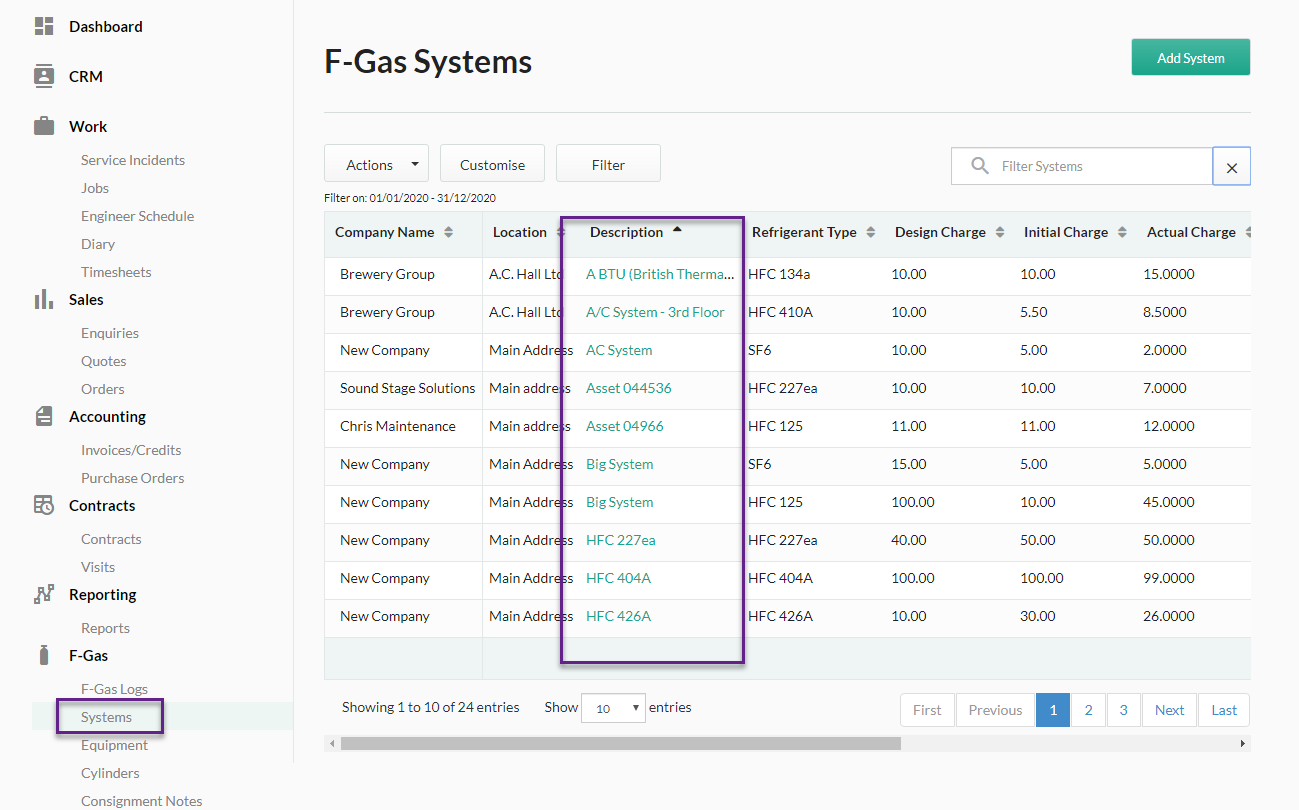Viewport: 1299px width, 810px height.
Task: Sort by Refrigerant Type column arrows
Action: pos(871,232)
